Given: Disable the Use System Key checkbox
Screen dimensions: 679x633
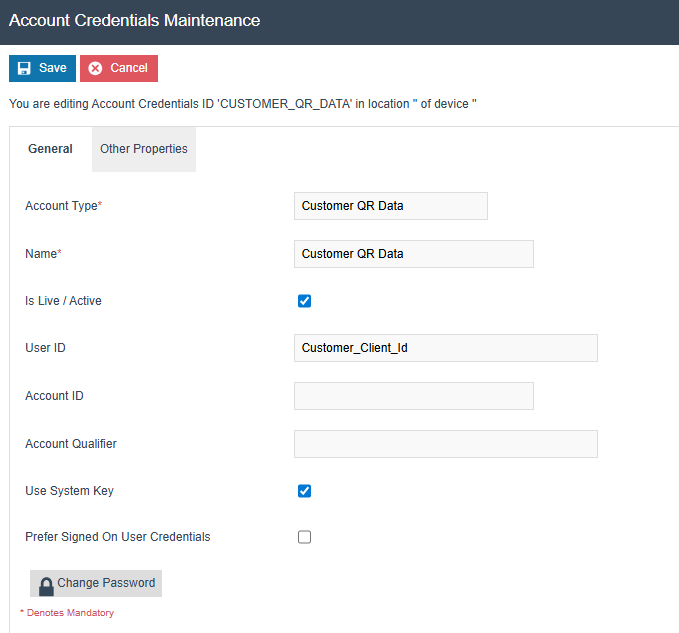Looking at the screenshot, I should [305, 491].
